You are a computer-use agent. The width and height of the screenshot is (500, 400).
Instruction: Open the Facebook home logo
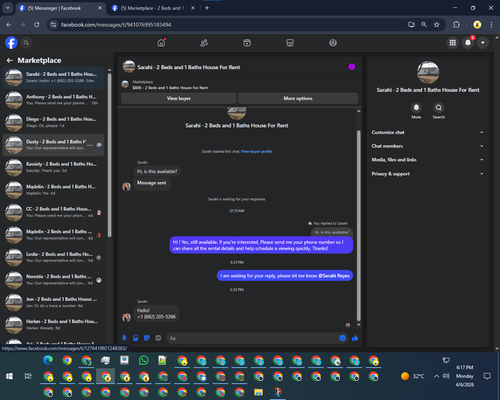pos(11,43)
